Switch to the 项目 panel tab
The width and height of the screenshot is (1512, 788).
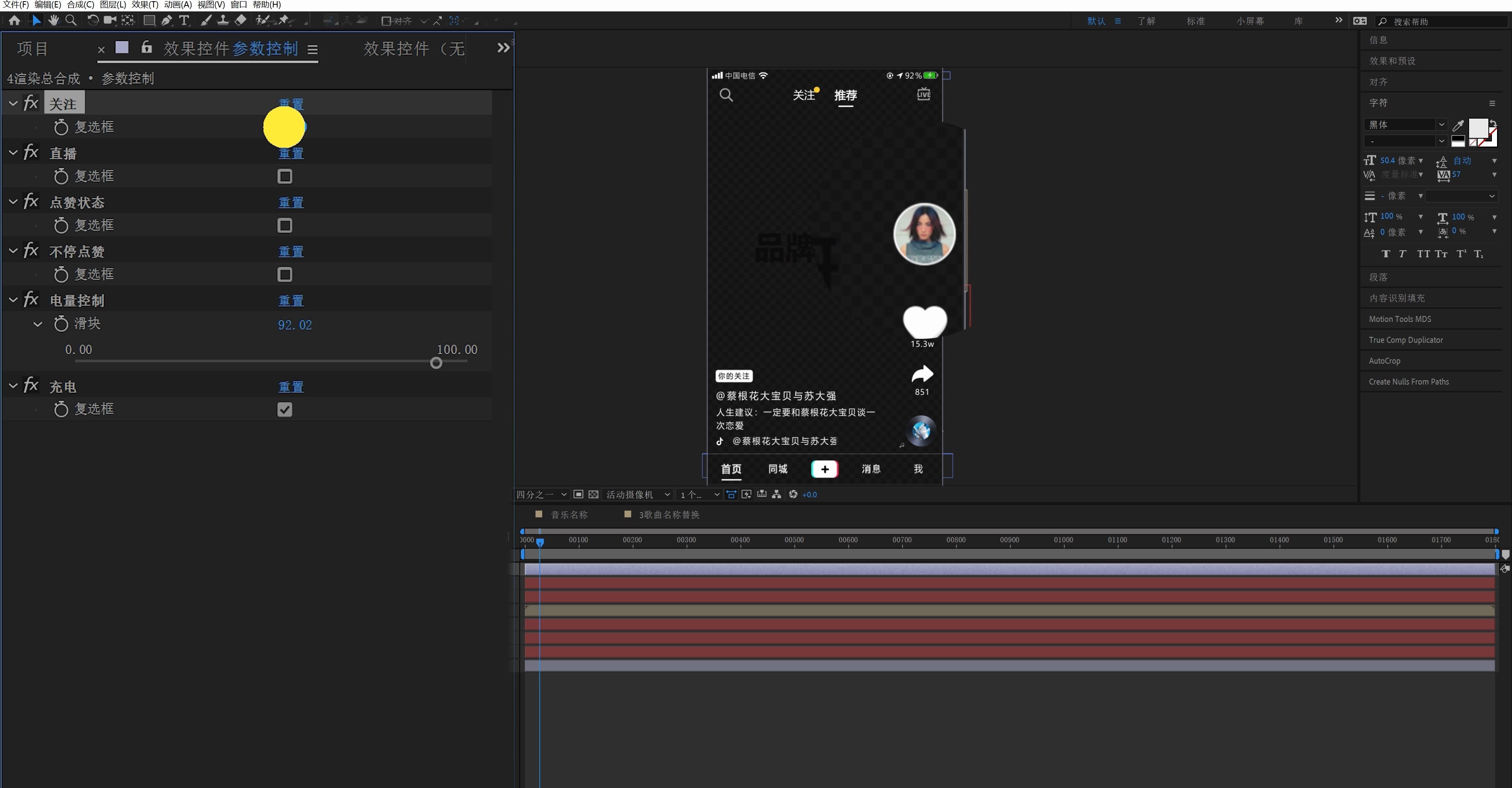32,49
